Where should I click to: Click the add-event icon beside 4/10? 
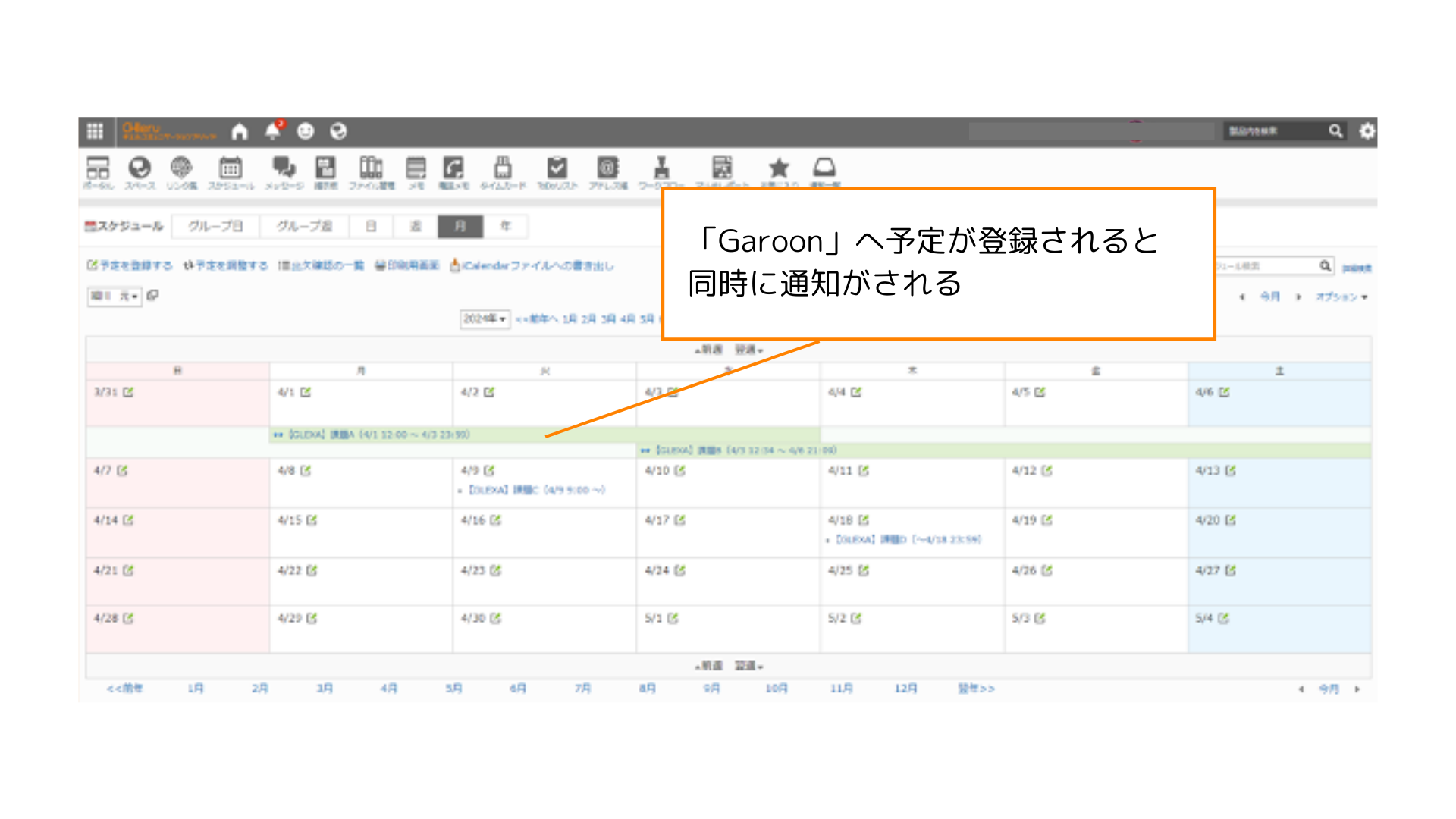point(680,471)
